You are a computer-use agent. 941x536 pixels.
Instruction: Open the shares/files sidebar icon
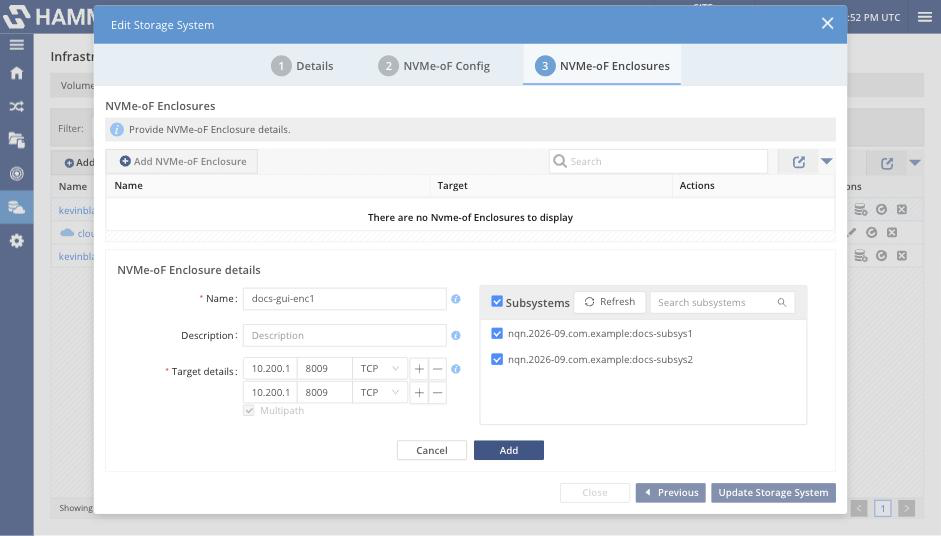17,140
